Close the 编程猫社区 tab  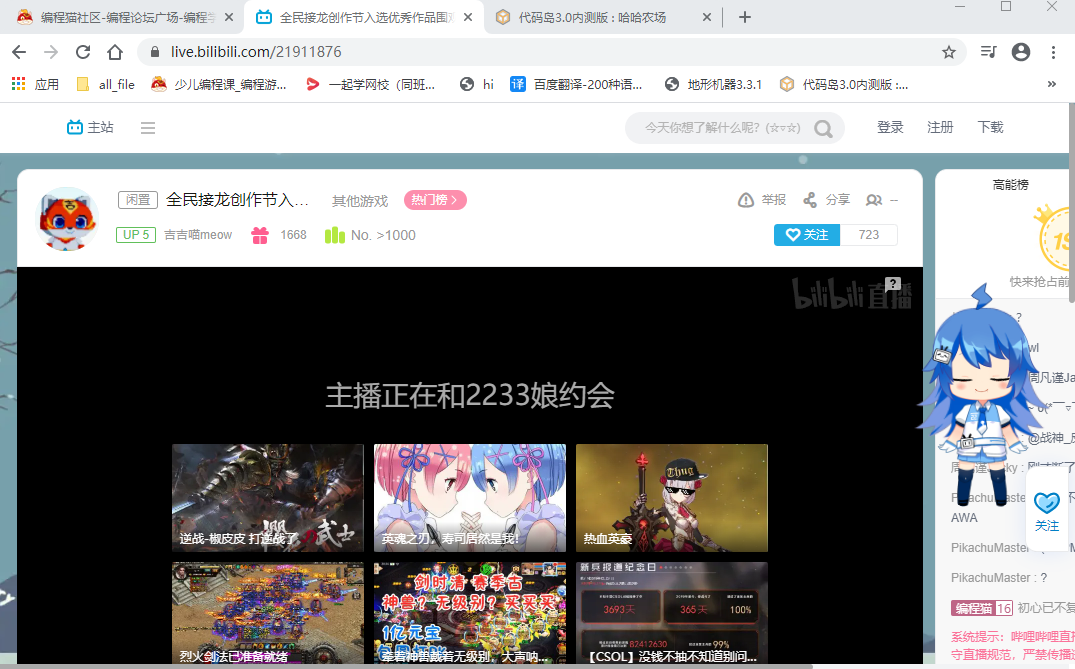coord(229,18)
